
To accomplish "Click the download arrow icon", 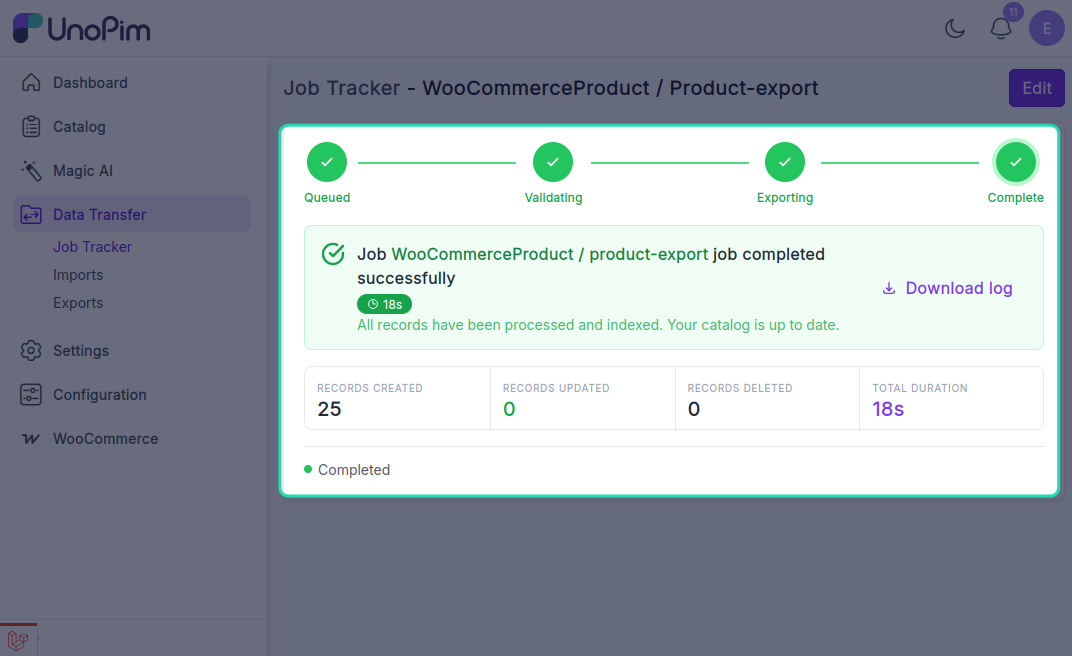I will coord(889,288).
